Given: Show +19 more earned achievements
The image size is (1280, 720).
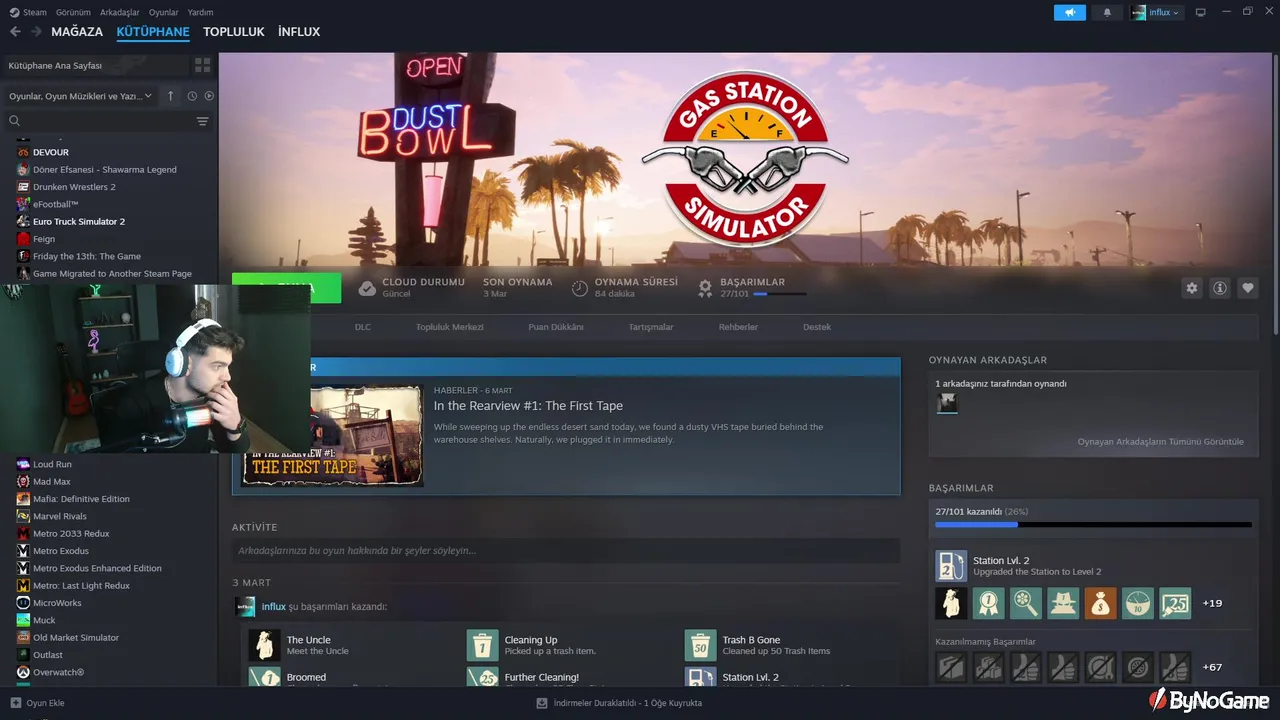Looking at the screenshot, I should (x=1212, y=603).
